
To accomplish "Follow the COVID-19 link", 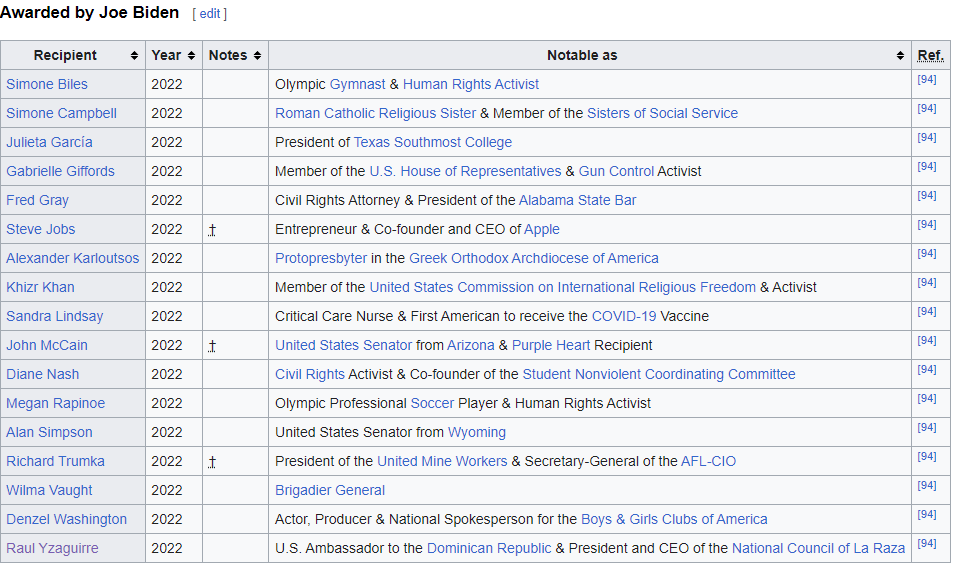I will tap(624, 317).
